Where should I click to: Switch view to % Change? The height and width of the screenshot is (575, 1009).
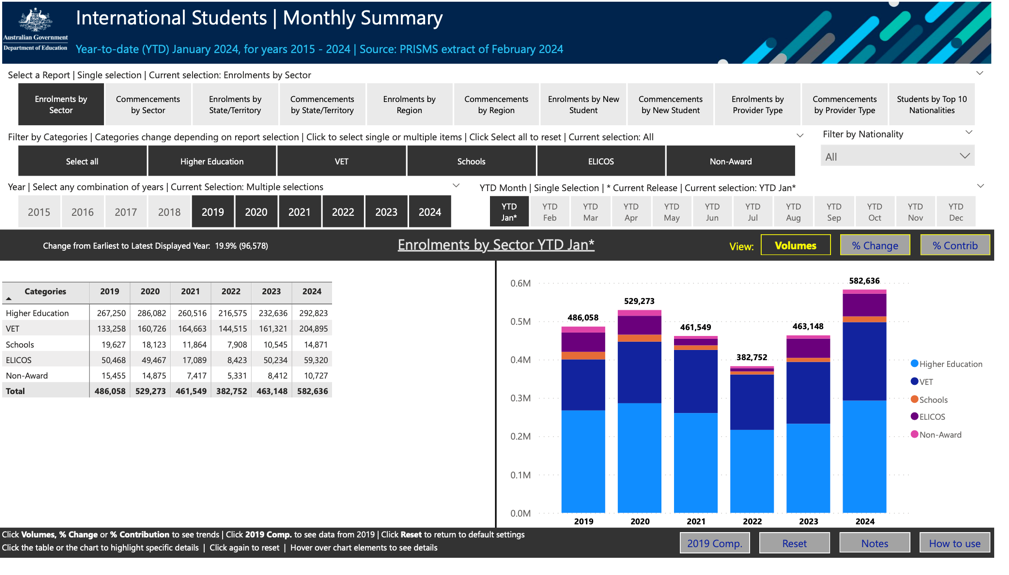(874, 245)
